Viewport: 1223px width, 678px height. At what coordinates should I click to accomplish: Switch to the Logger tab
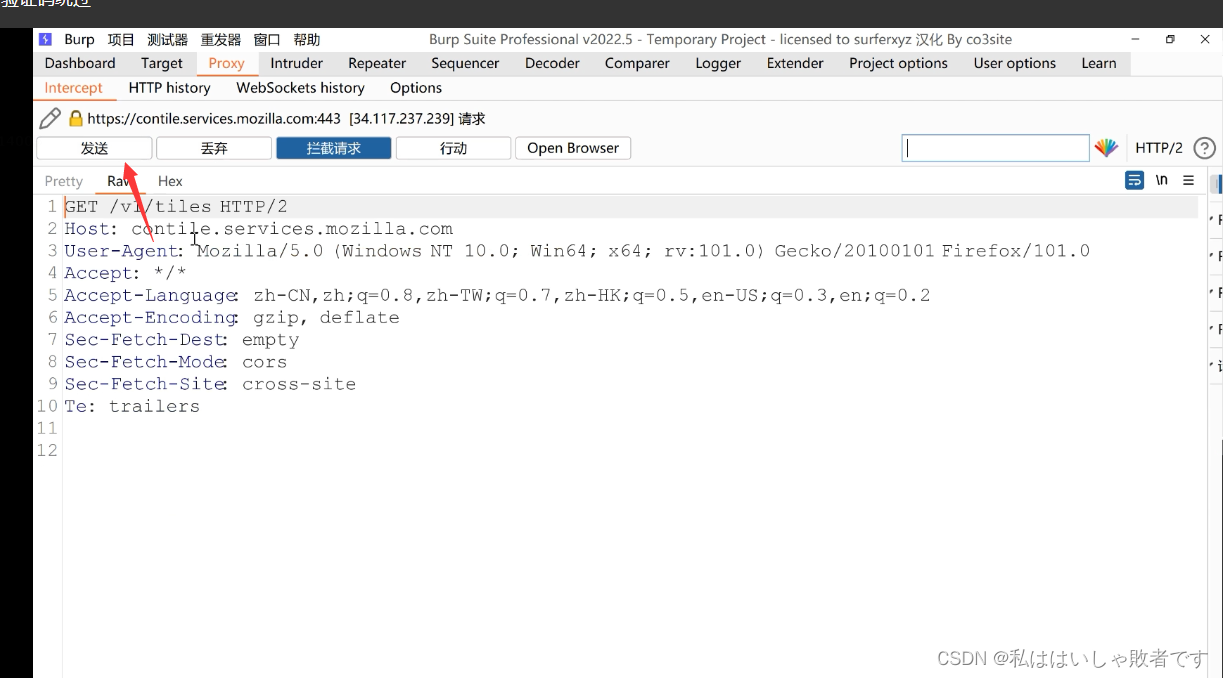click(x=718, y=63)
